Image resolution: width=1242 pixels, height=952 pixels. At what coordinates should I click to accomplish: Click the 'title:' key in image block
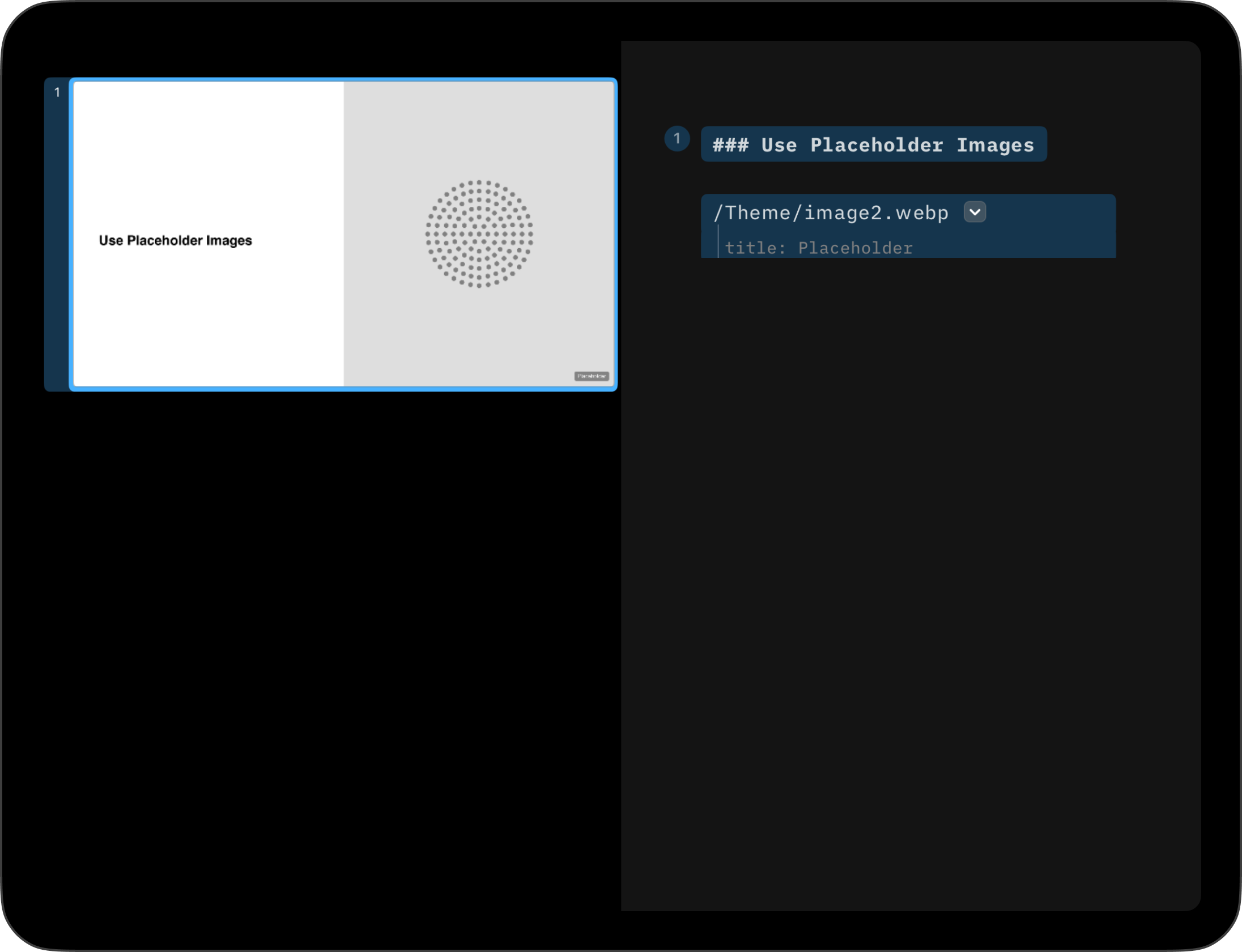(x=755, y=248)
